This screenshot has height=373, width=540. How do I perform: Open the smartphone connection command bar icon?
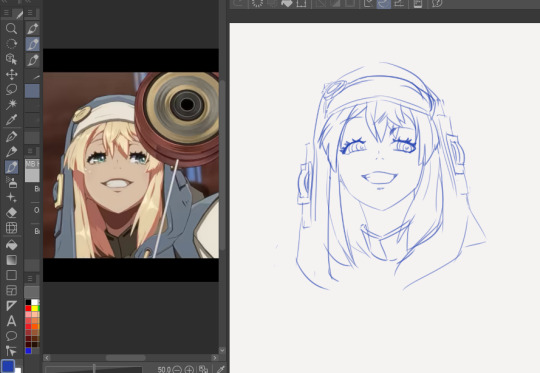[418, 3]
